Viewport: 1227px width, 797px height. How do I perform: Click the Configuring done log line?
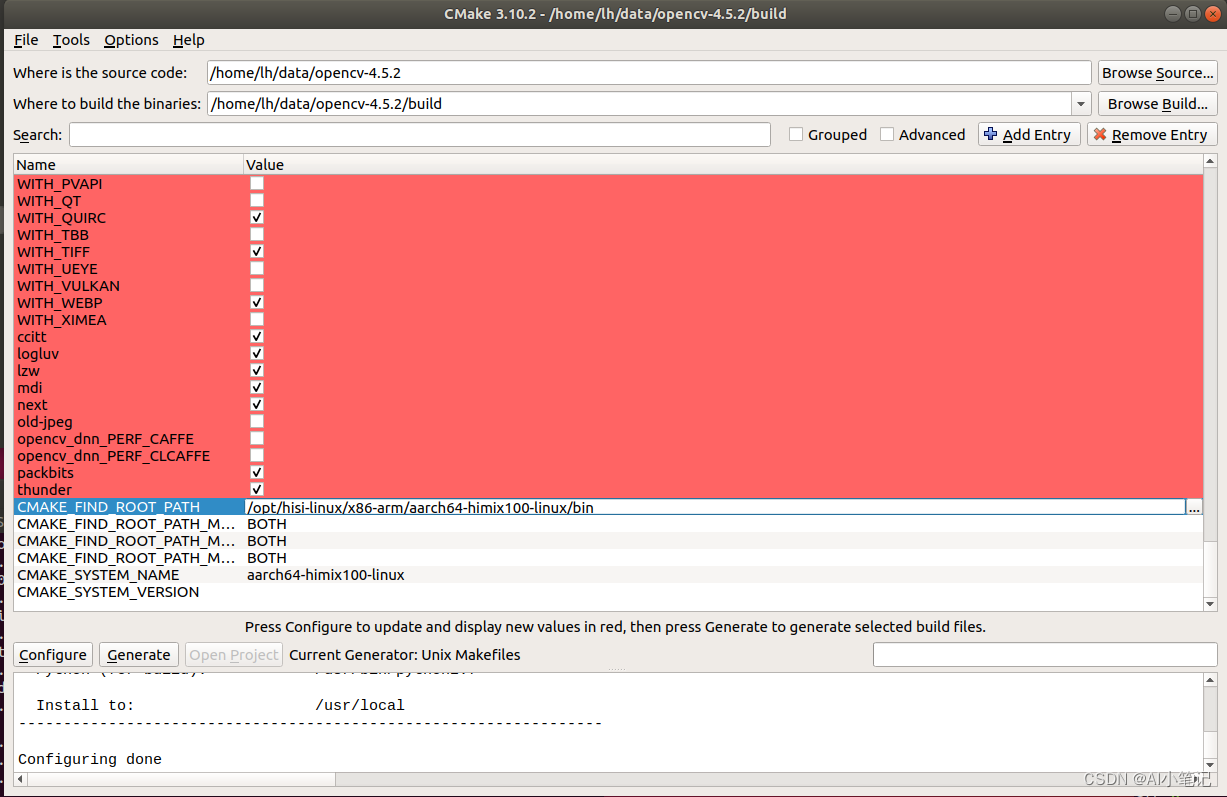pos(90,760)
